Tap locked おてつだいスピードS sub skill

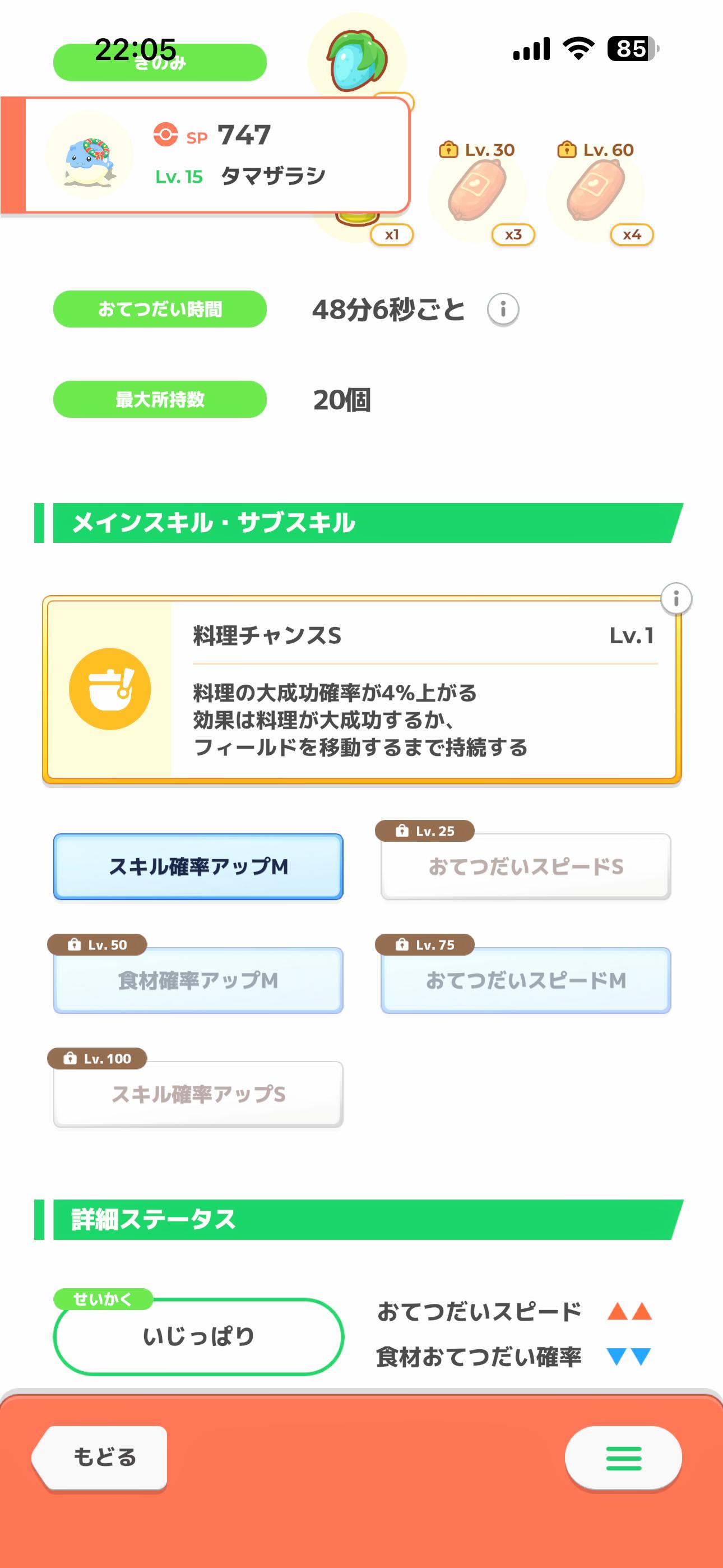pos(526,867)
